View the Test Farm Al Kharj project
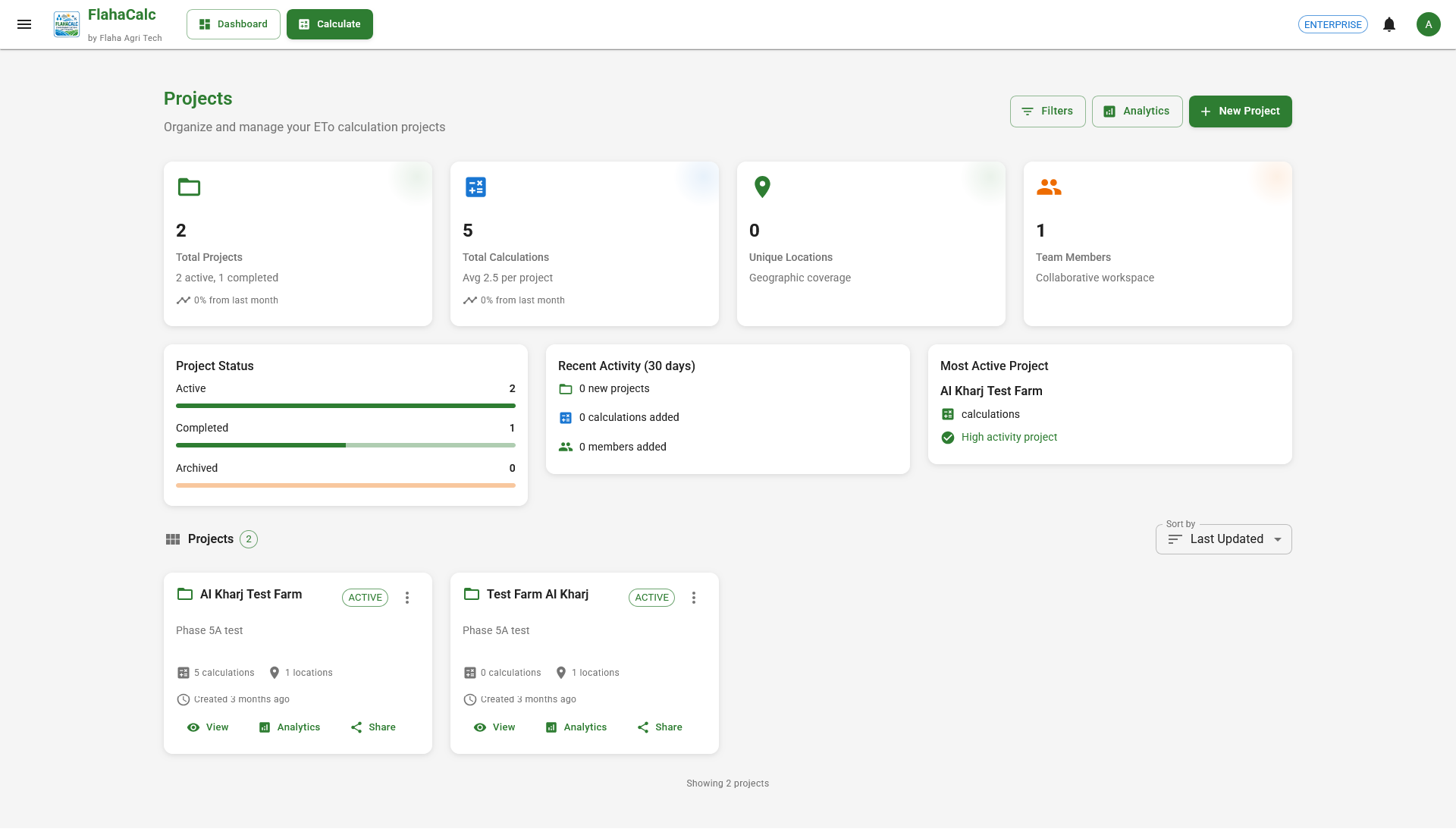 494,727
